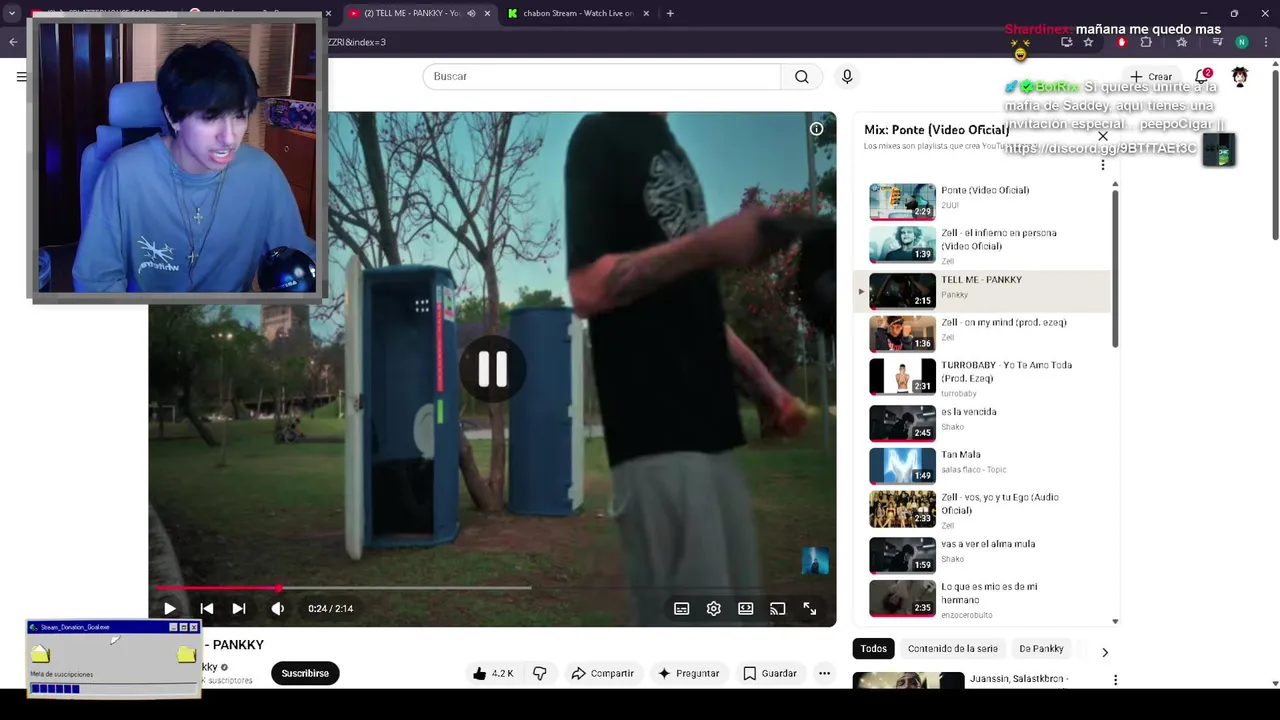Skip to next video in playlist
The image size is (1280, 720).
coord(239,608)
